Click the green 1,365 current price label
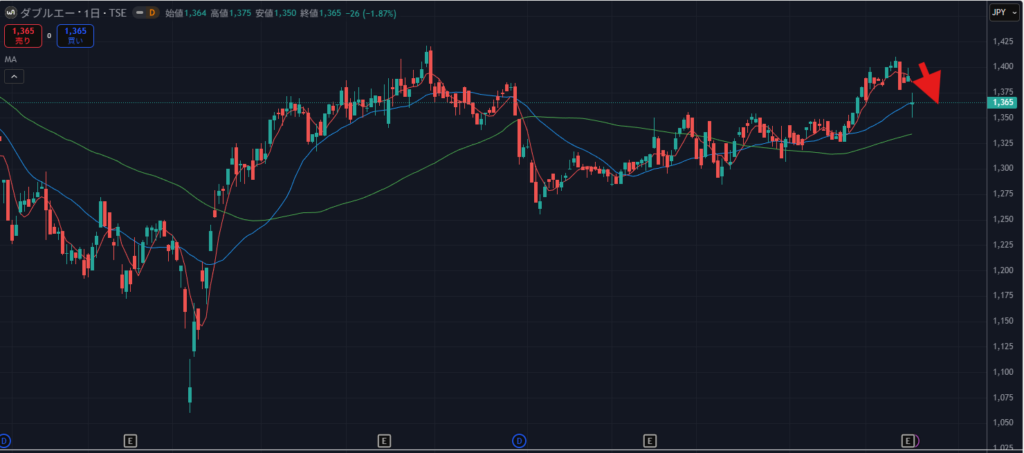The image size is (1024, 453). click(1001, 102)
